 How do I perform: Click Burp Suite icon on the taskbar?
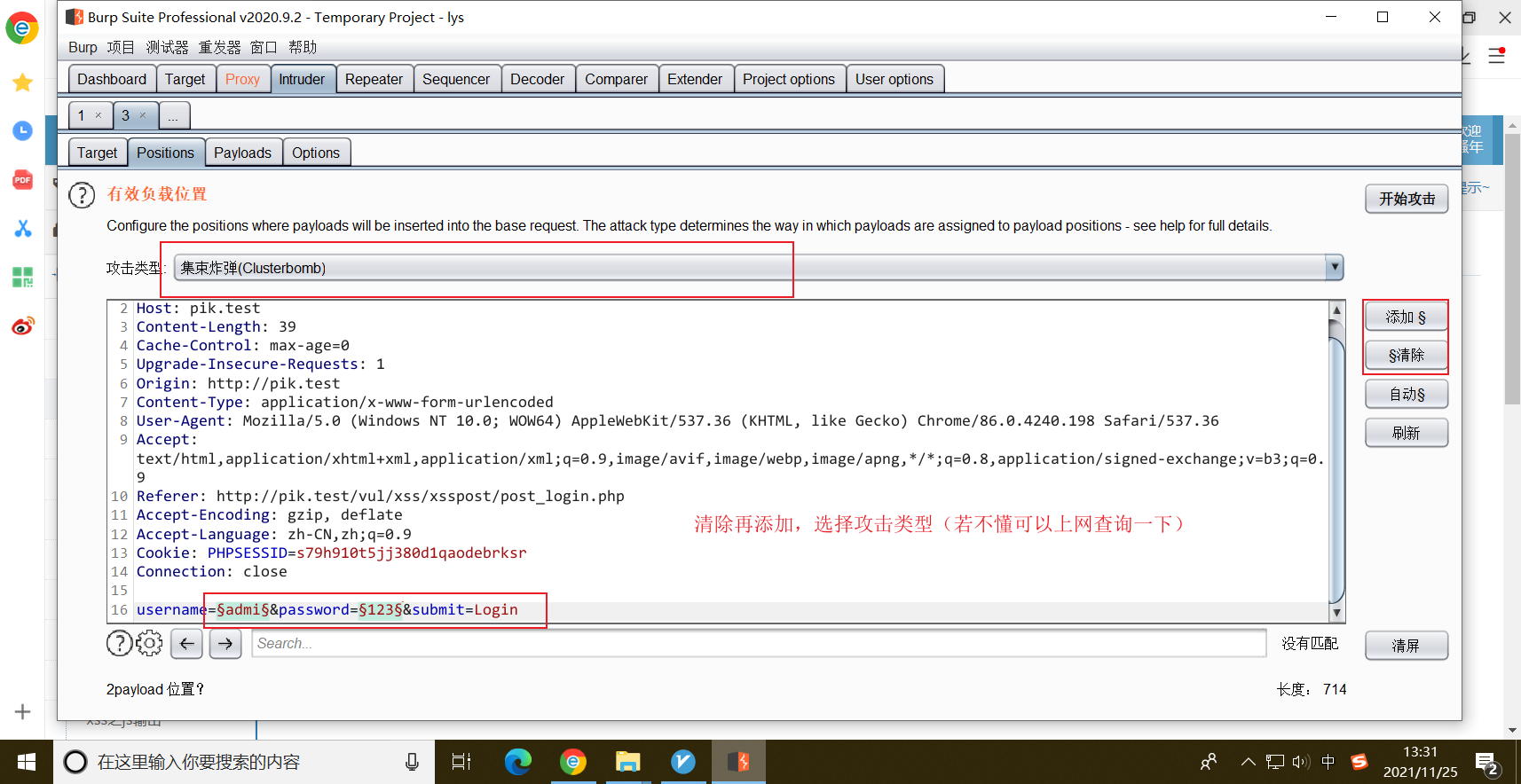click(738, 762)
